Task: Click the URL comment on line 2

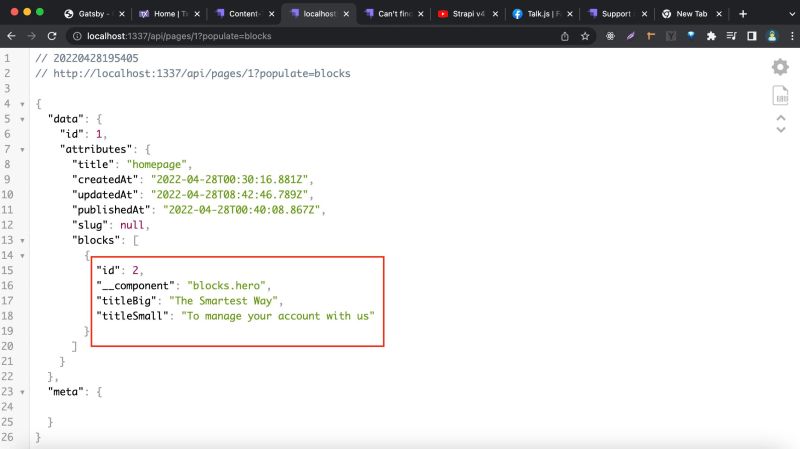Action: point(193,73)
